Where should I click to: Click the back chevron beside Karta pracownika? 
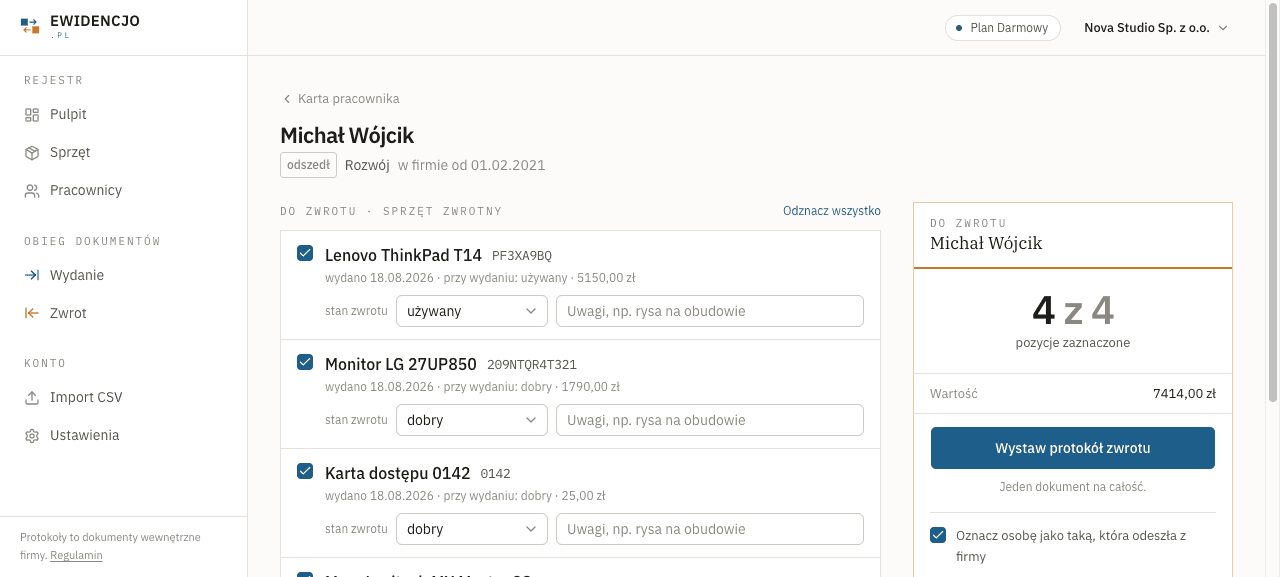(287, 99)
